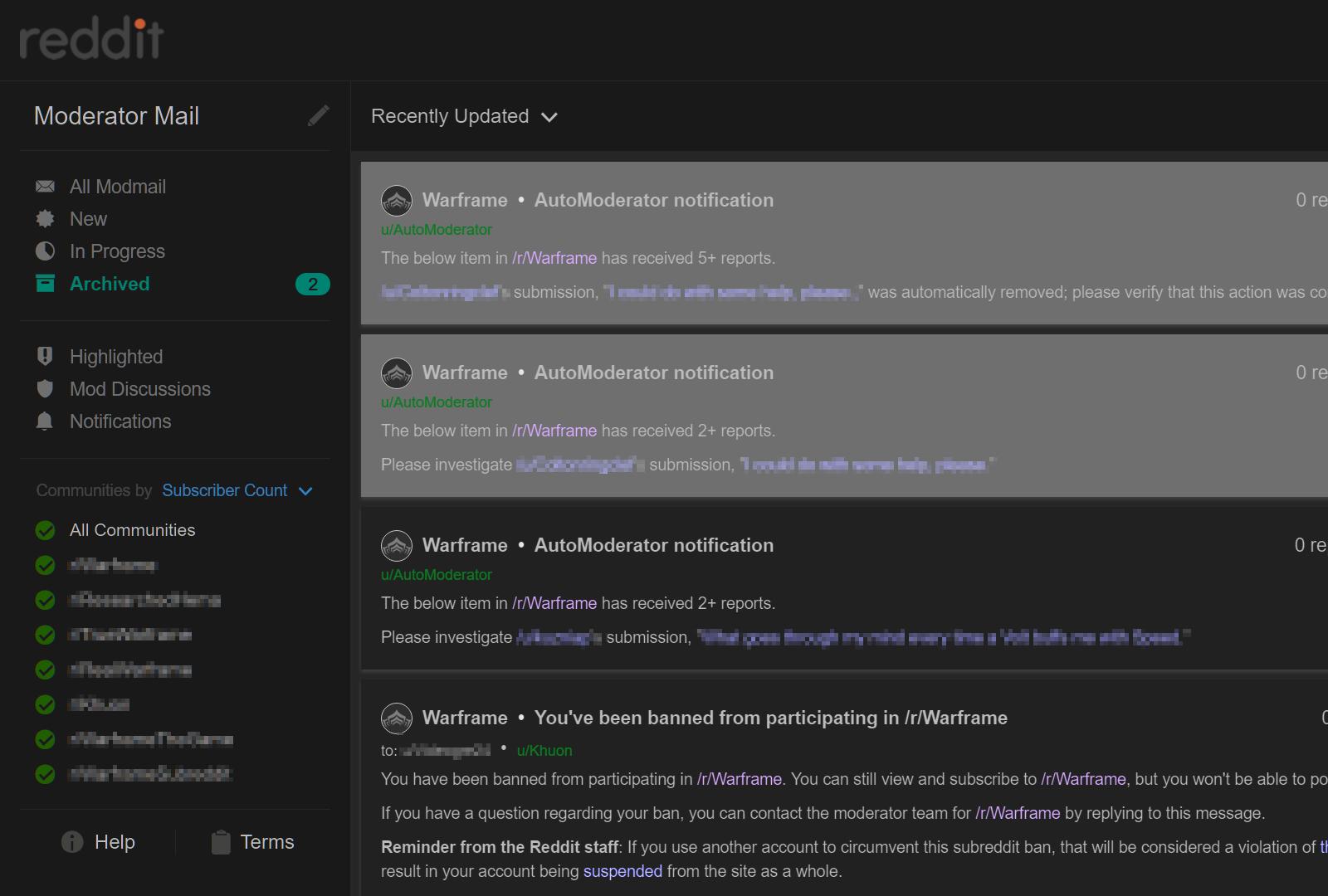Open Mod Discussions
This screenshot has height=896, width=1328.
(x=140, y=389)
